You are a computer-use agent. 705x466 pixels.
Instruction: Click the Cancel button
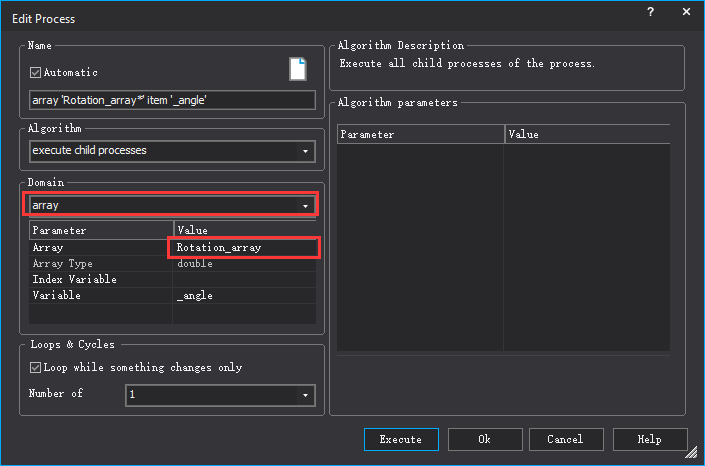pos(565,439)
